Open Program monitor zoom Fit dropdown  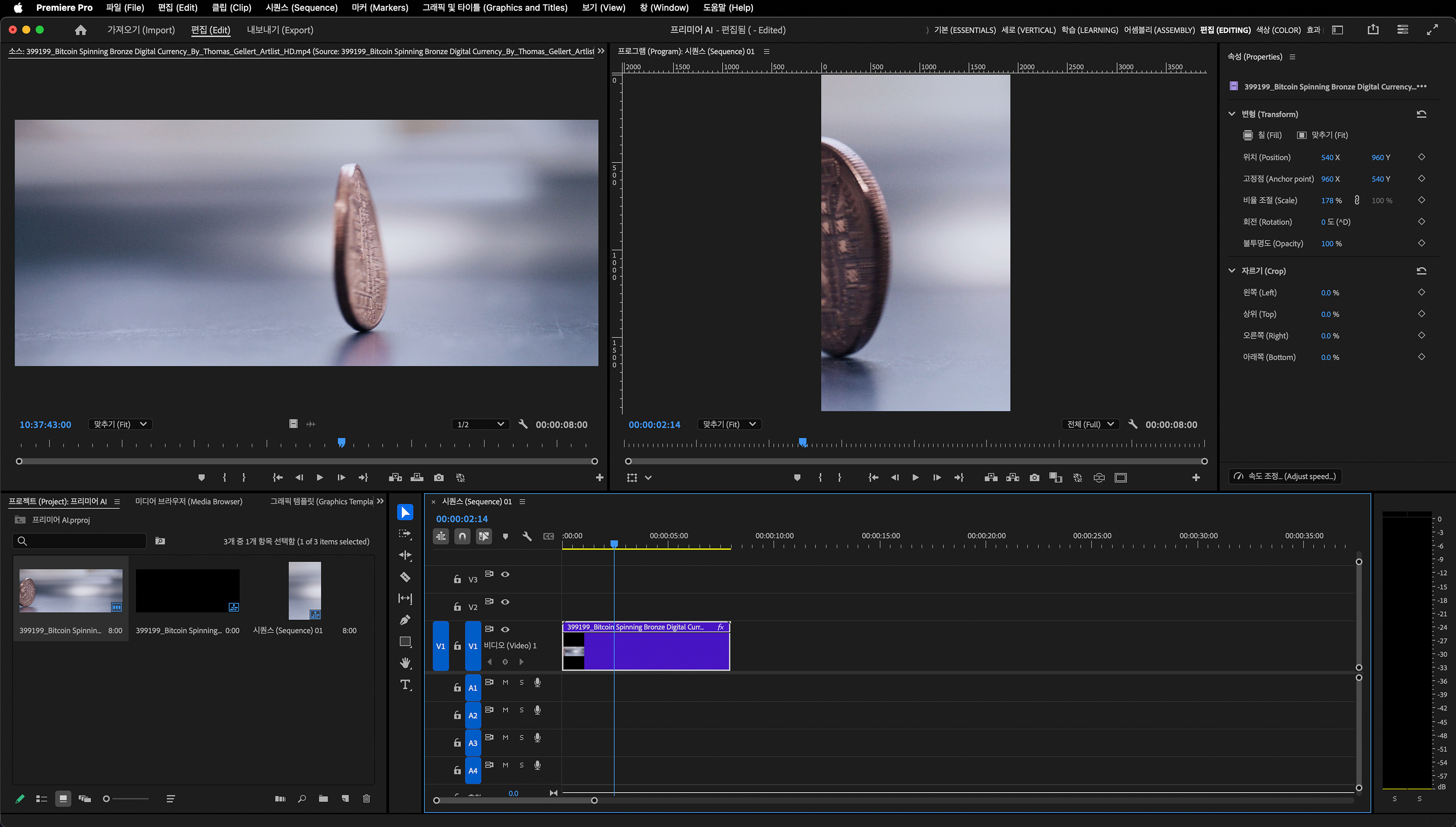pos(729,424)
